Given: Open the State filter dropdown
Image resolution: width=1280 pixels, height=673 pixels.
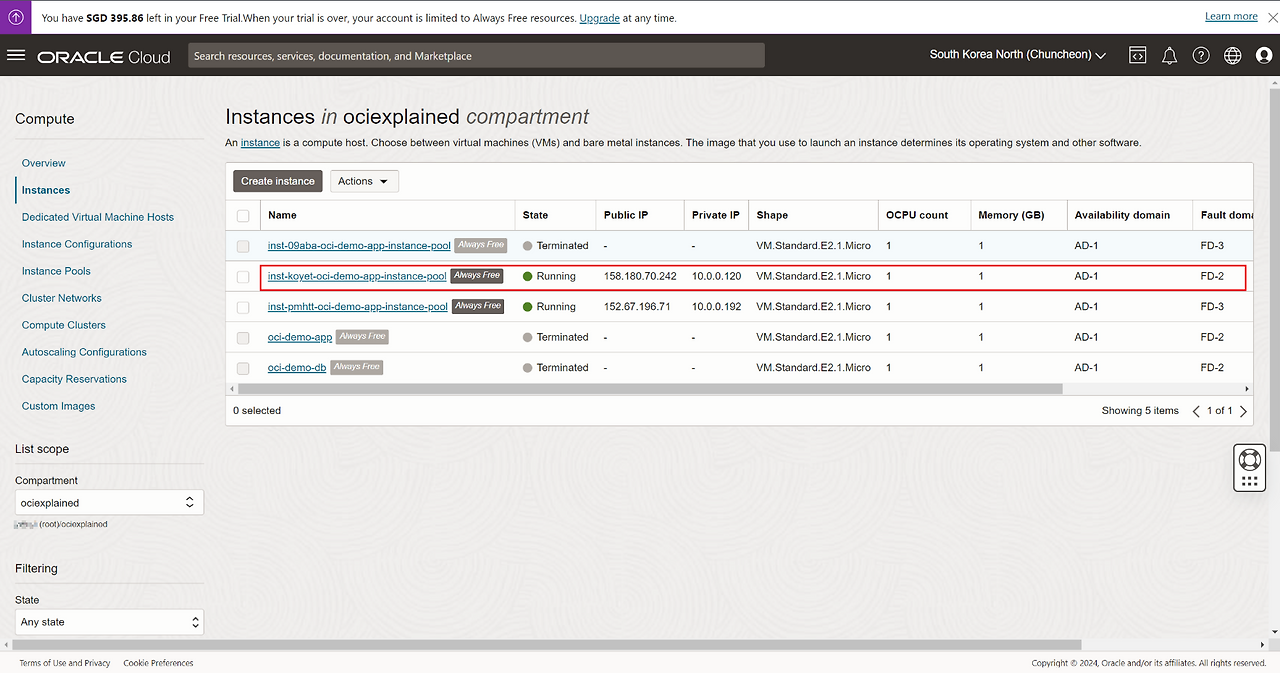Looking at the screenshot, I should coord(109,622).
